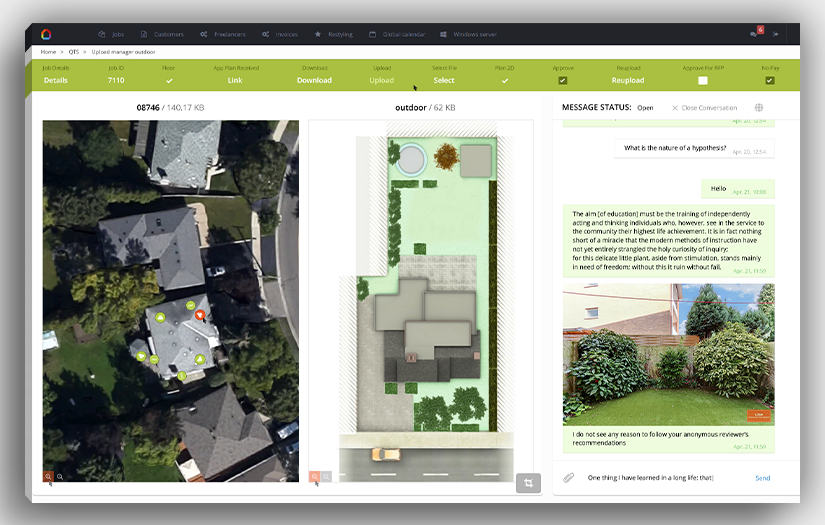Click the globe icon in message header
The height and width of the screenshot is (525, 825).
[759, 108]
